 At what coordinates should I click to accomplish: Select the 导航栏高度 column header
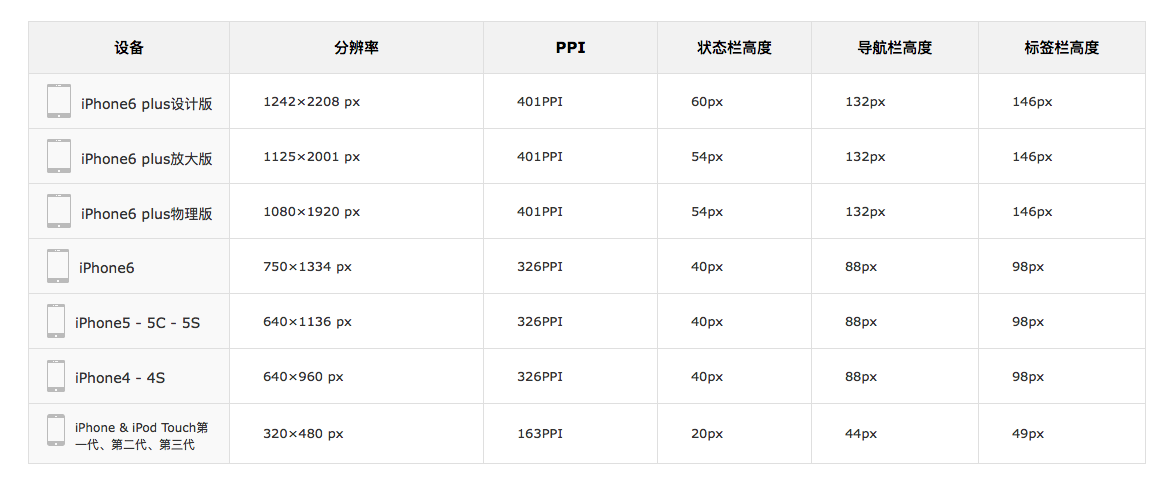pyautogui.click(x=895, y=48)
